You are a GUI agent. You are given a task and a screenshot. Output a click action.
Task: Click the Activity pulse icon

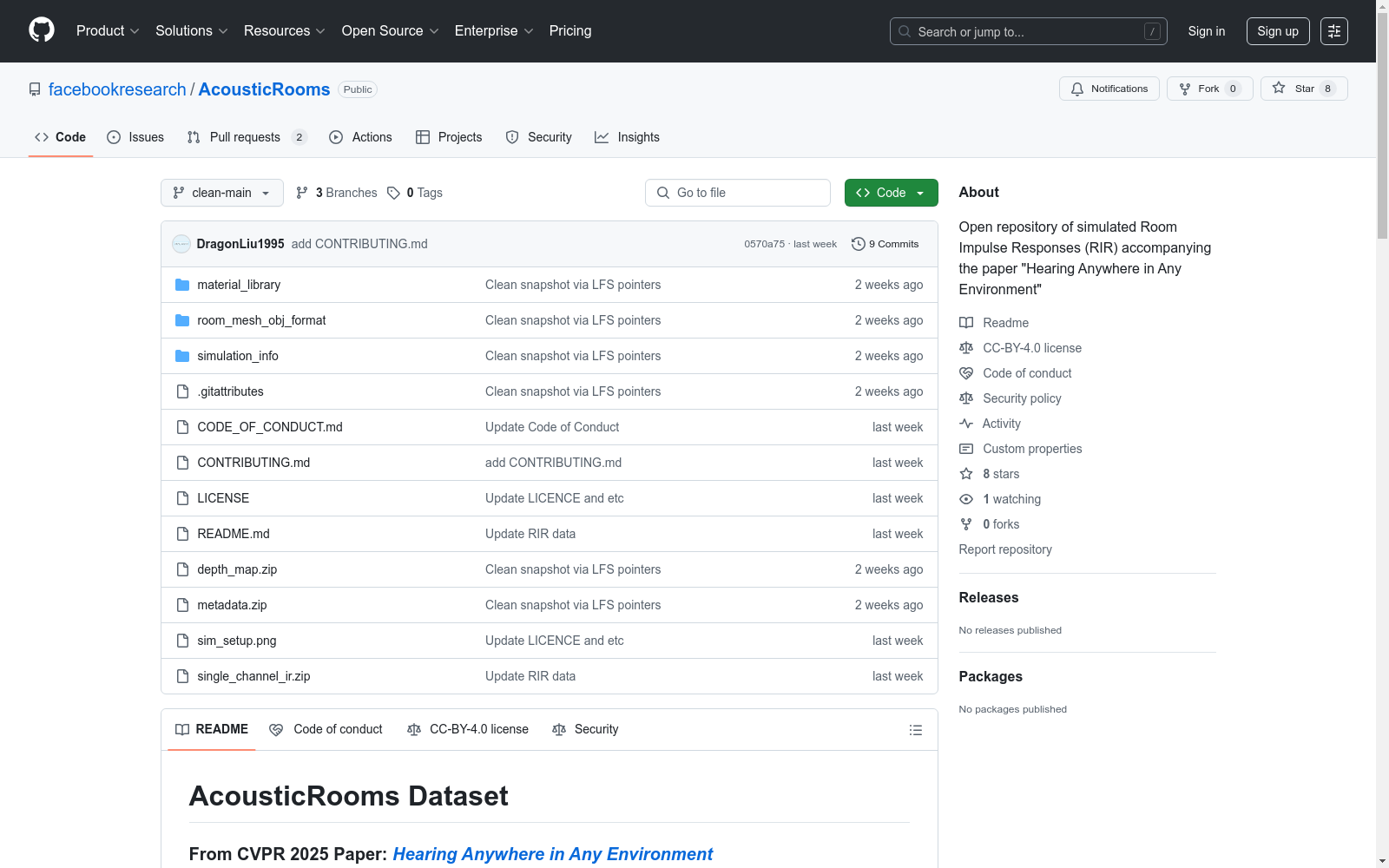click(x=966, y=424)
